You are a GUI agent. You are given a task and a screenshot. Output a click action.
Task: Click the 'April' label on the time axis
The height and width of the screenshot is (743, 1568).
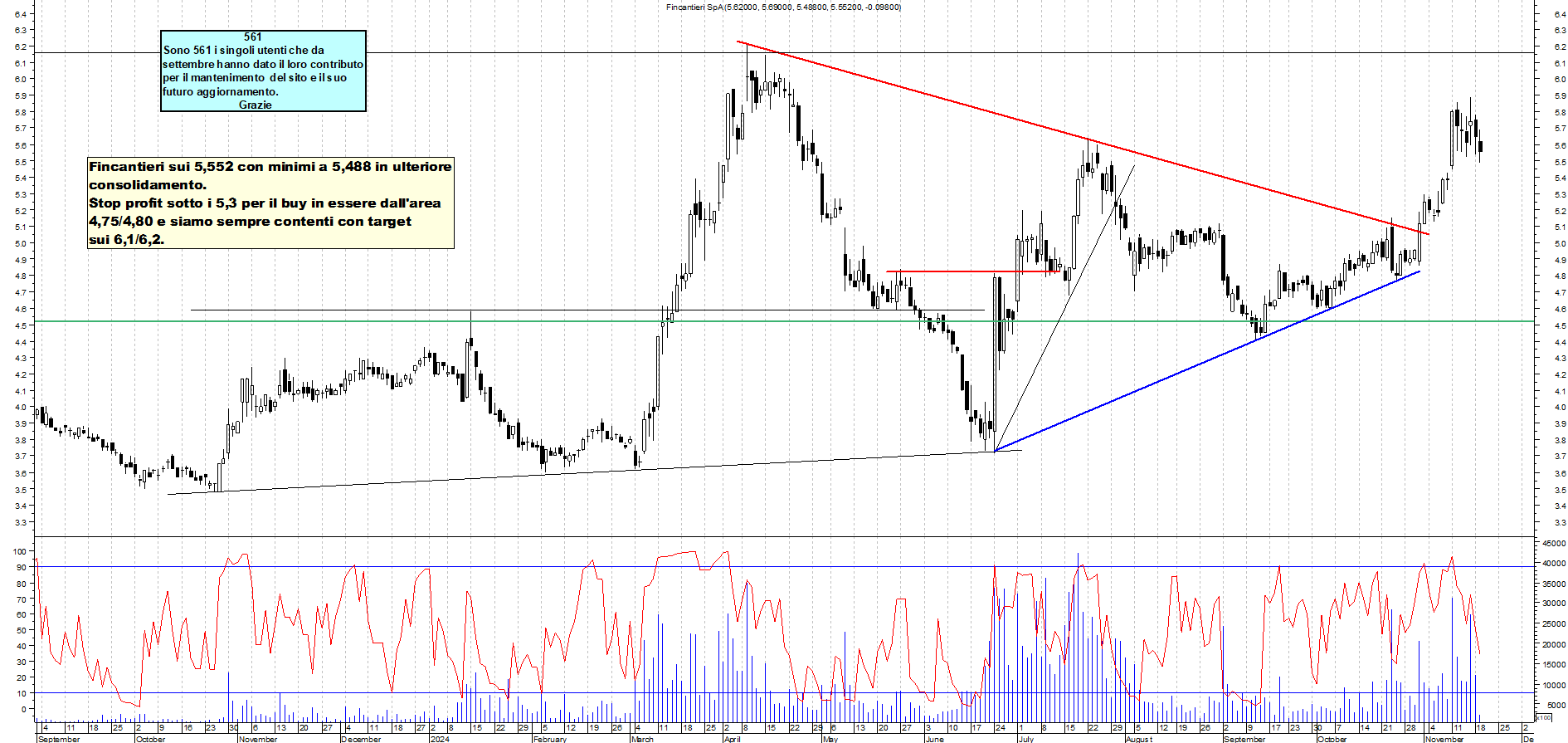coord(733,739)
